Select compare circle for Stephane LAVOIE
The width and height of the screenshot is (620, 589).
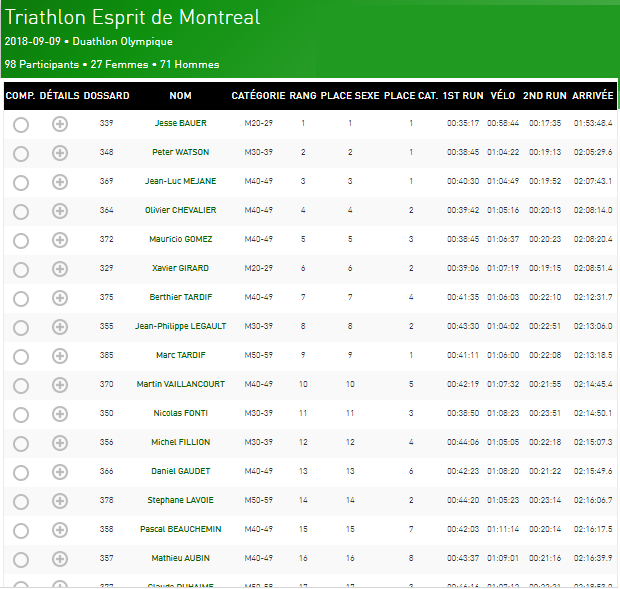point(21,502)
